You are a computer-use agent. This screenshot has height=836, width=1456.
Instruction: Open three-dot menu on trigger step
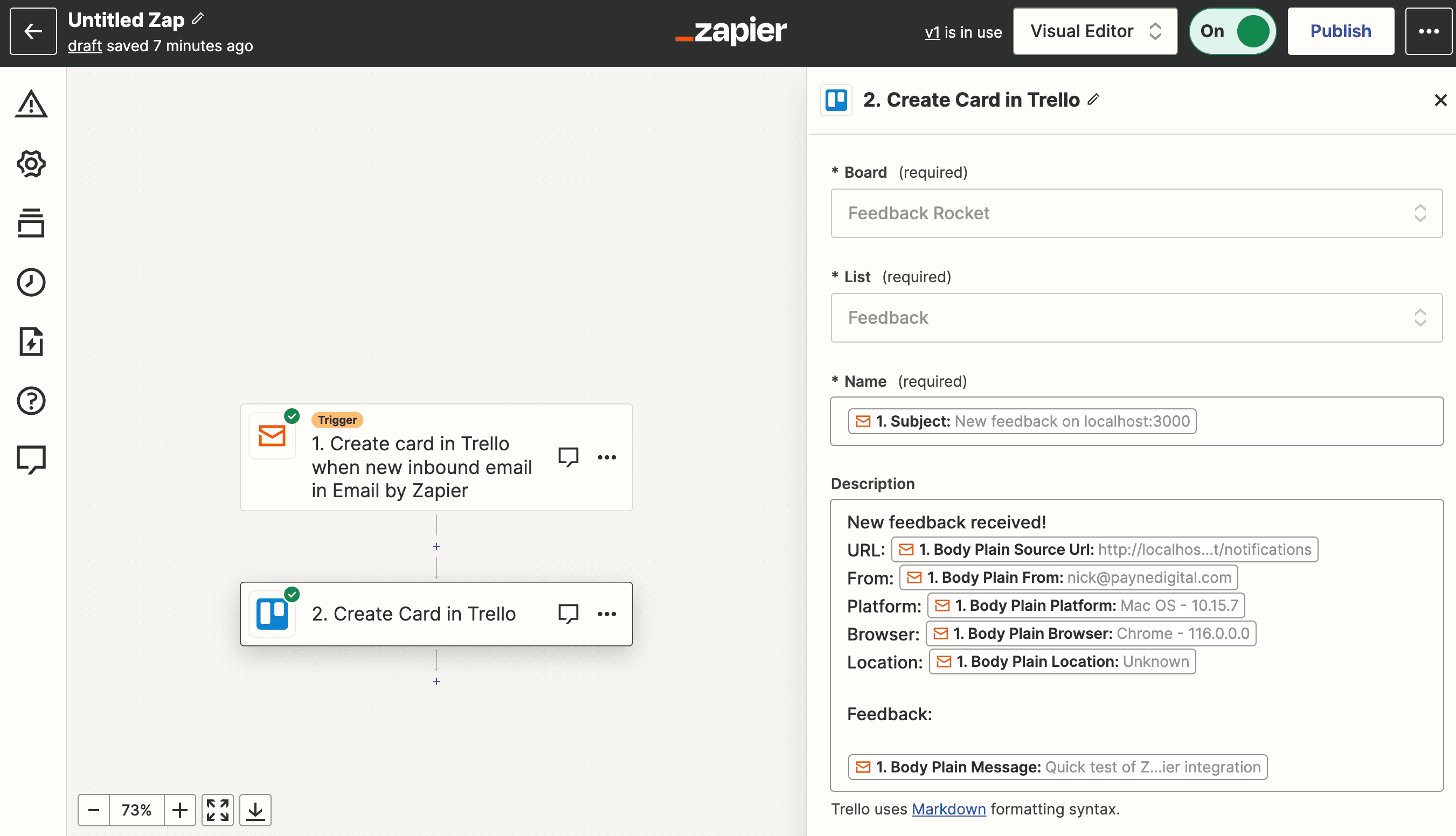[607, 457]
